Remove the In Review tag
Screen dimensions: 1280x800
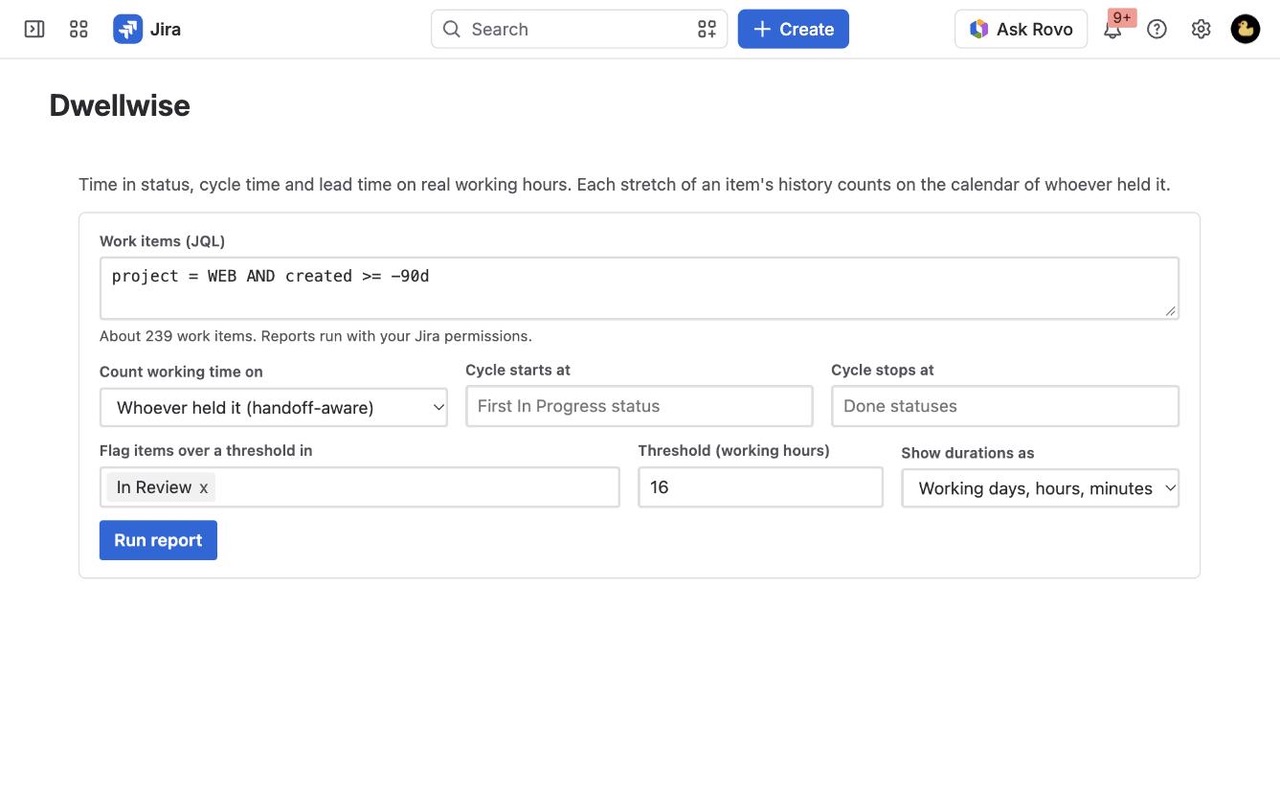point(203,488)
